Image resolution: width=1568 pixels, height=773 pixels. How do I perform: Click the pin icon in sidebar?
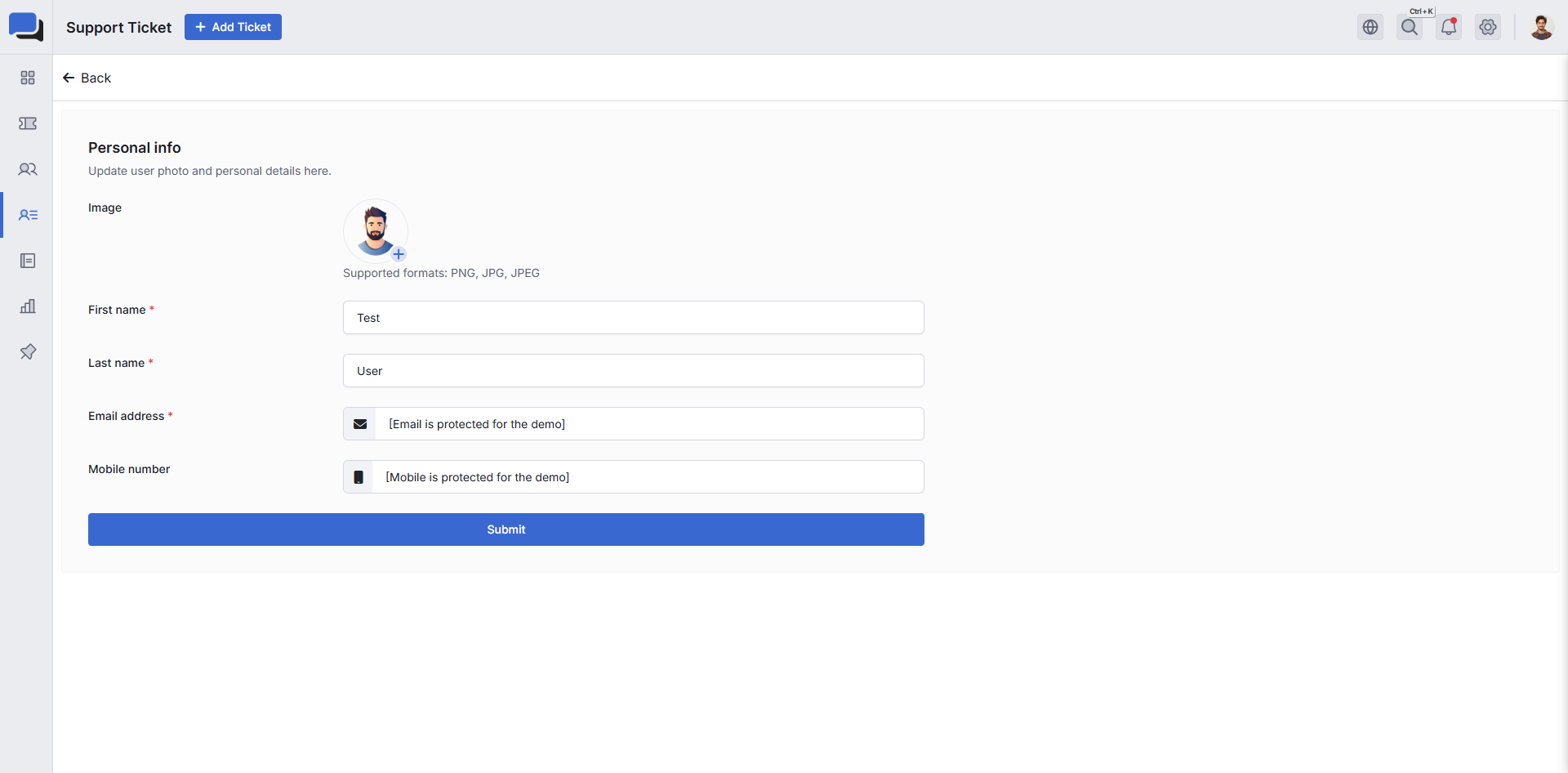click(x=28, y=352)
